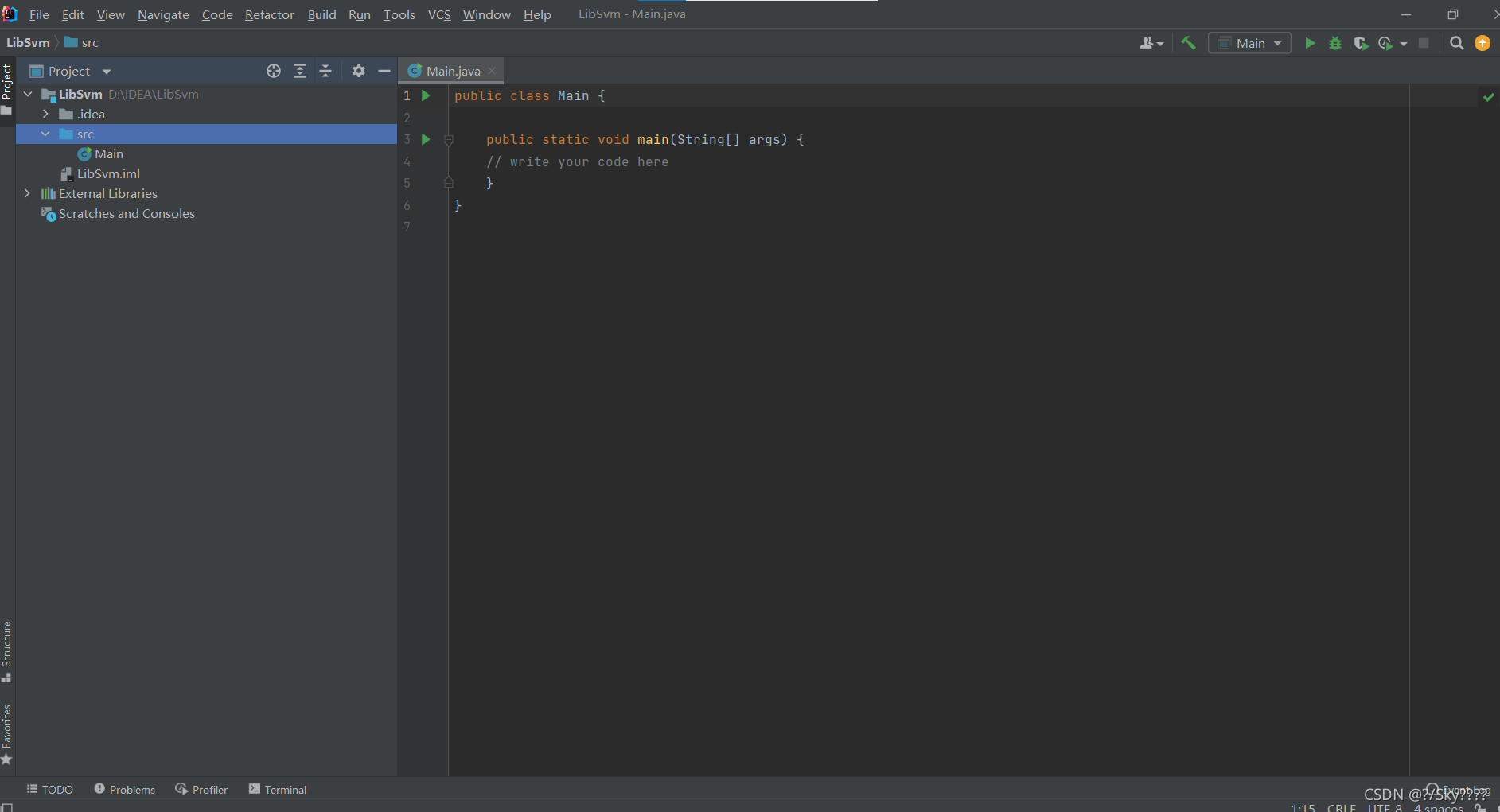Open the Main run configuration dropdown

[1249, 43]
